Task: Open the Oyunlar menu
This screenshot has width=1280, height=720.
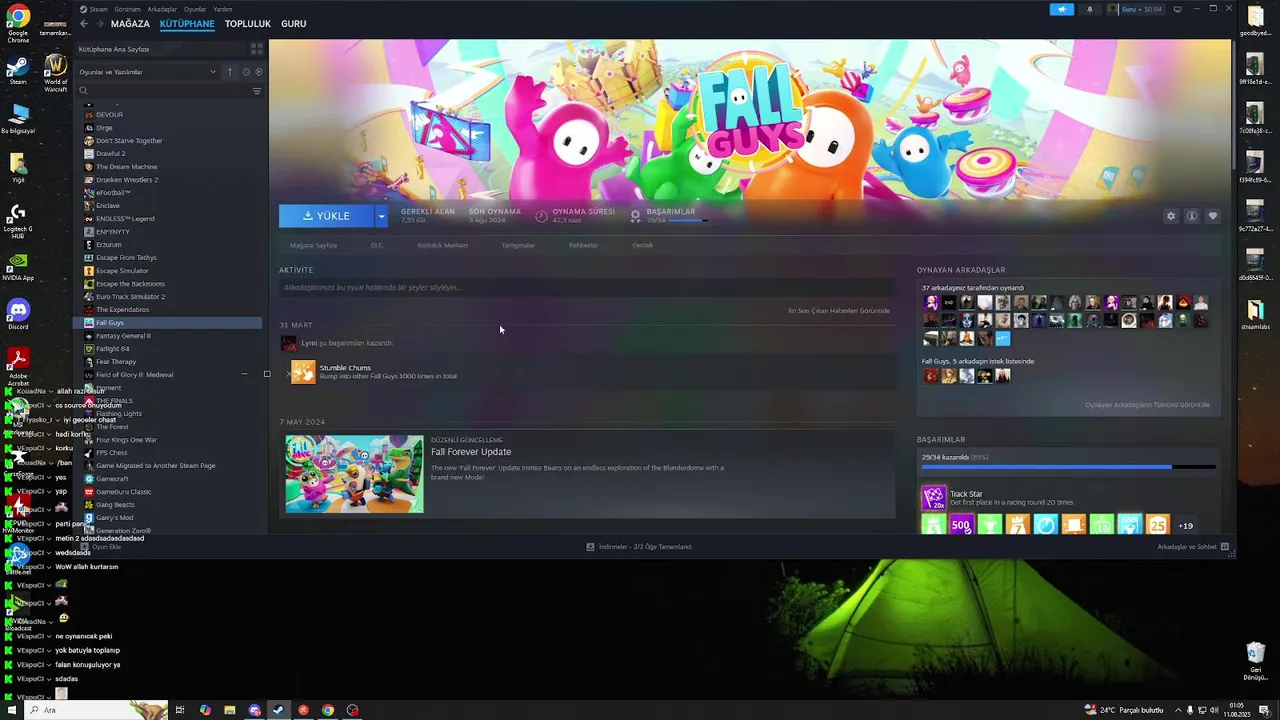Action: pos(195,9)
